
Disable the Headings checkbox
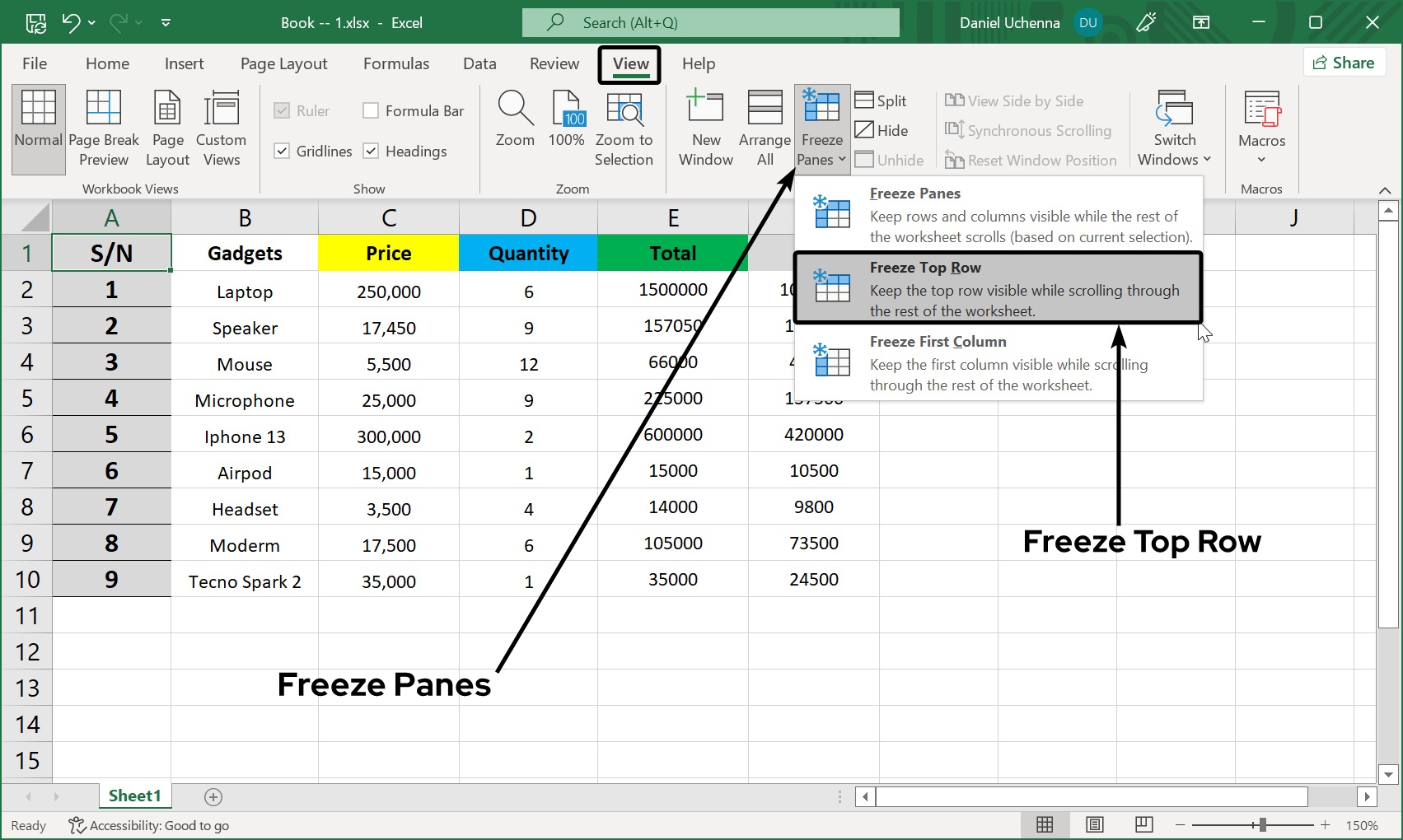tap(372, 151)
